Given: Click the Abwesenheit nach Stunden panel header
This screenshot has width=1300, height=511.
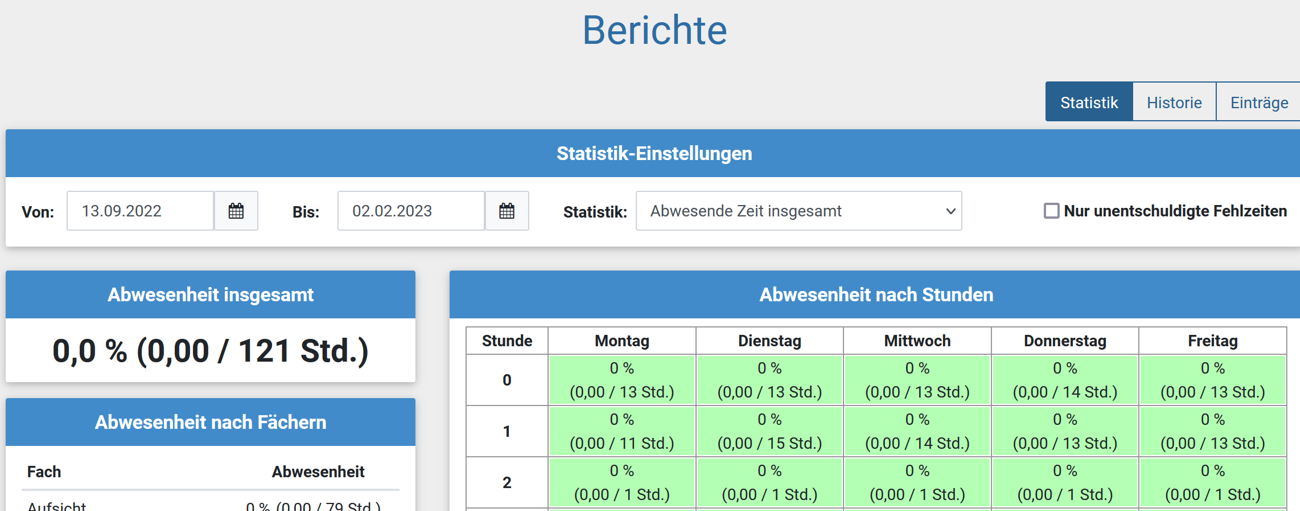Looking at the screenshot, I should pyautogui.click(x=876, y=295).
